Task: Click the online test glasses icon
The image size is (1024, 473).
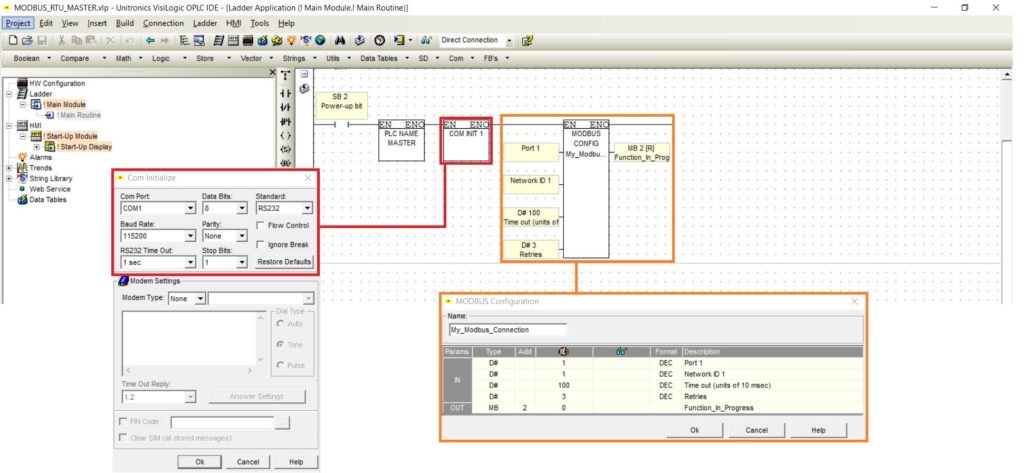Action: [427, 41]
